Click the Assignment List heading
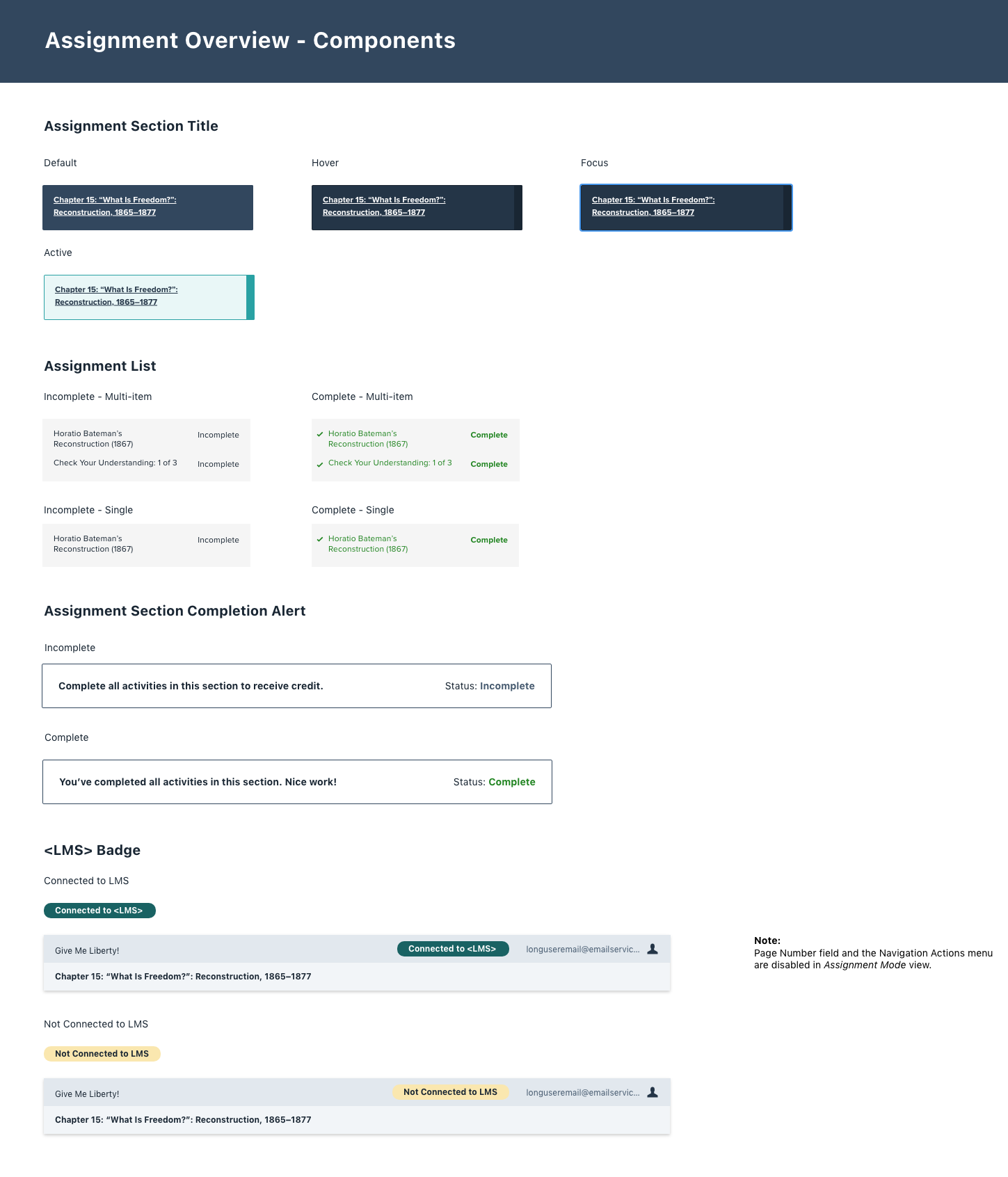This screenshot has width=1008, height=1177. 100,366
